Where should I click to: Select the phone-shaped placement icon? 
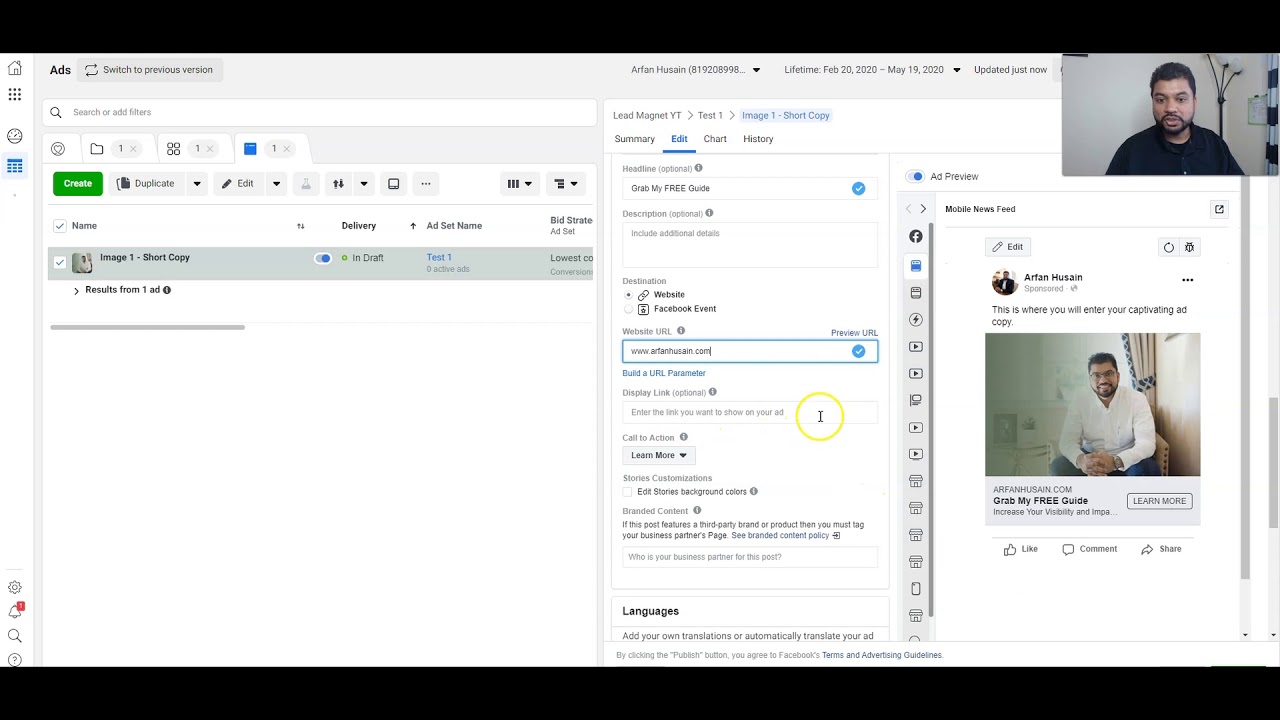[x=916, y=589]
